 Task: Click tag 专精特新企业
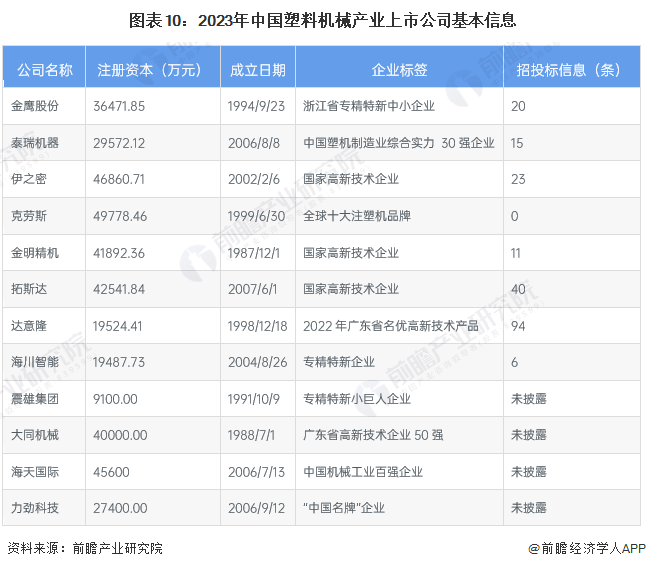click(x=339, y=362)
